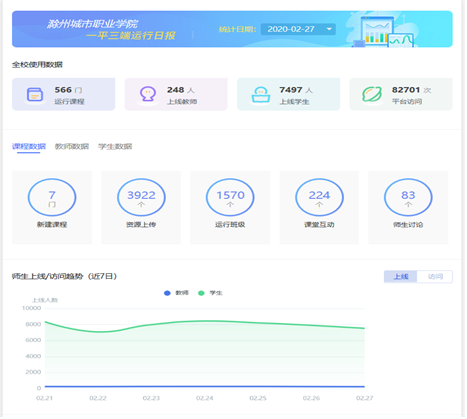
Task: Click the 02.24 point on the chart
Action: pyautogui.click(x=205, y=321)
